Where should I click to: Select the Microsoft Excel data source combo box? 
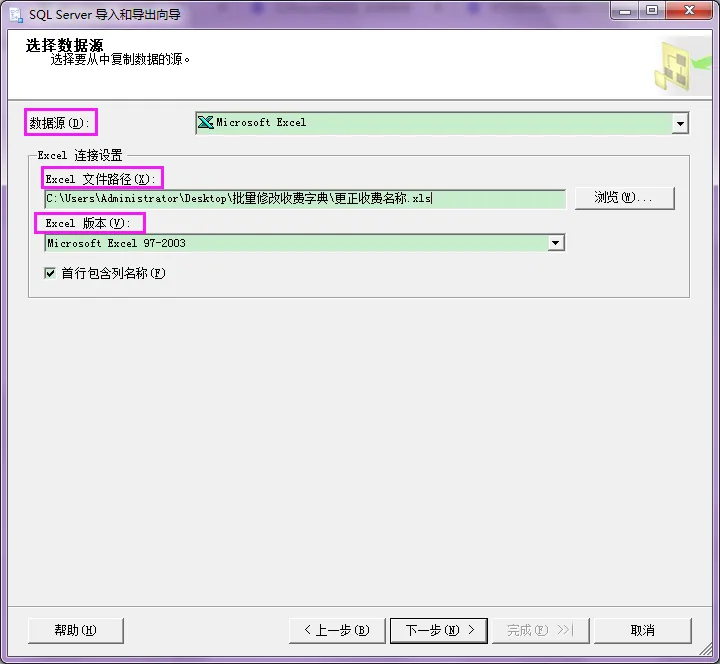pos(442,123)
